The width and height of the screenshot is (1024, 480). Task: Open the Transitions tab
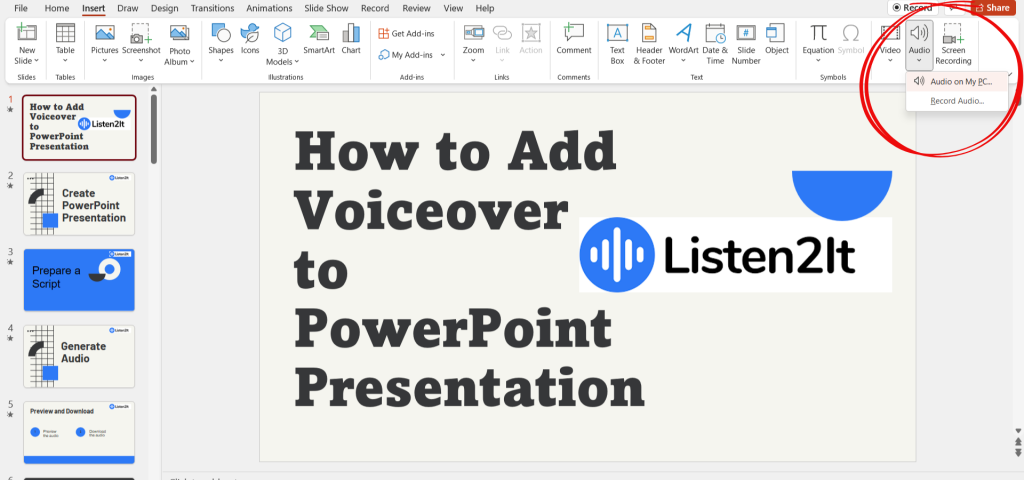[x=212, y=8]
